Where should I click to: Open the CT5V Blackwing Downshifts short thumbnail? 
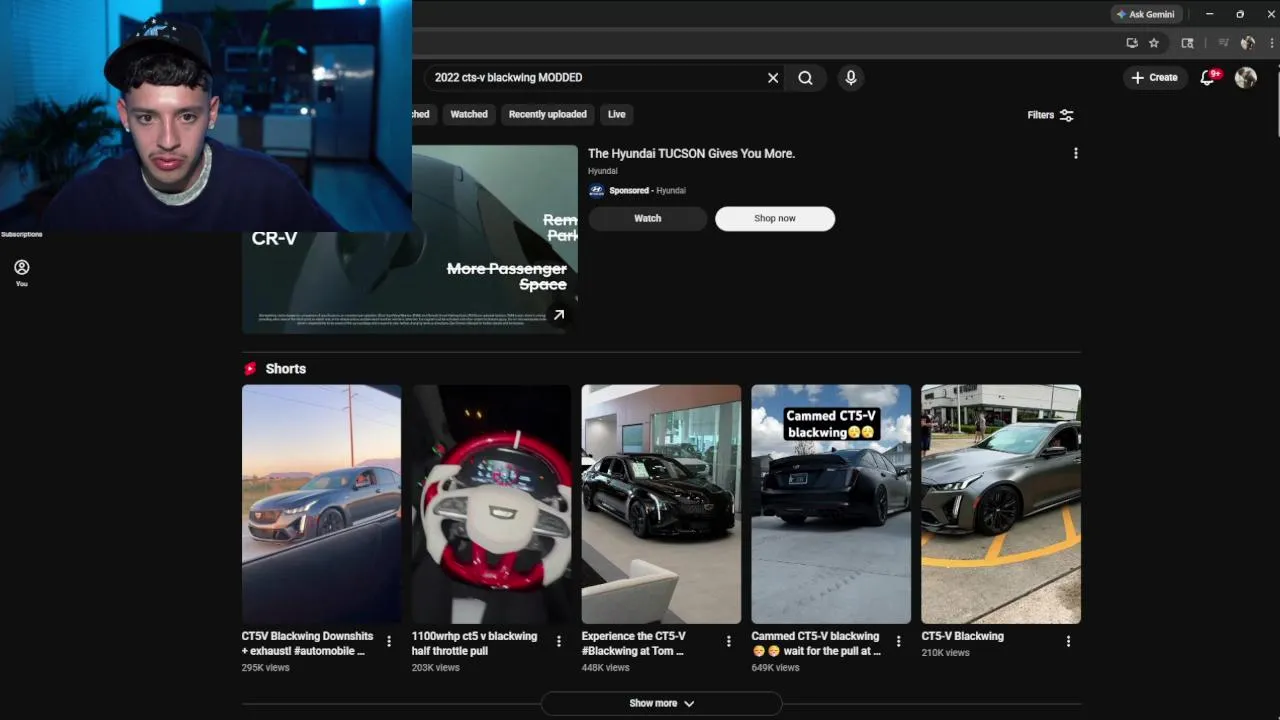tap(321, 504)
